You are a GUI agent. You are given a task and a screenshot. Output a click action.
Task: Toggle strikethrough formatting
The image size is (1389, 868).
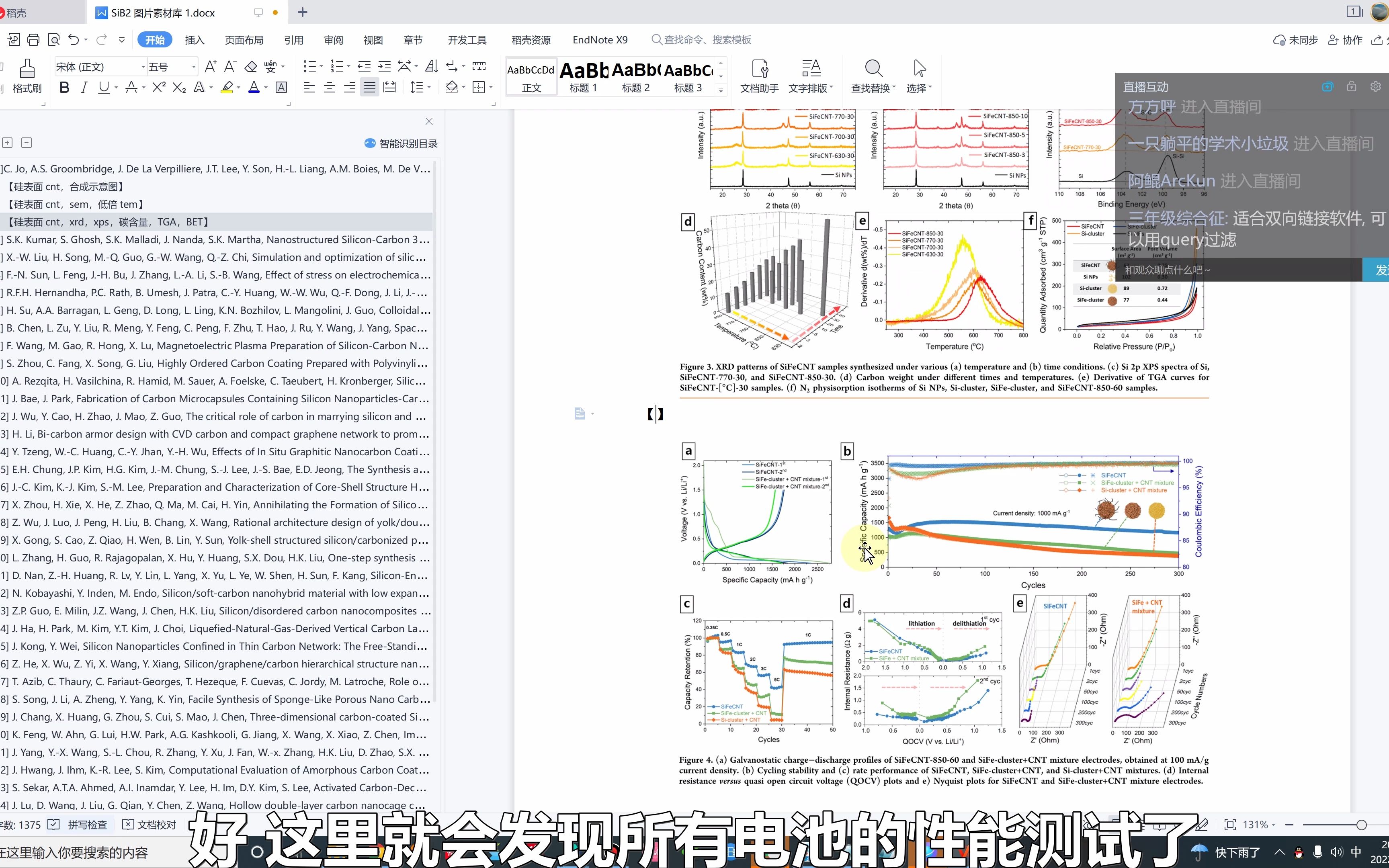pyautogui.click(x=131, y=87)
